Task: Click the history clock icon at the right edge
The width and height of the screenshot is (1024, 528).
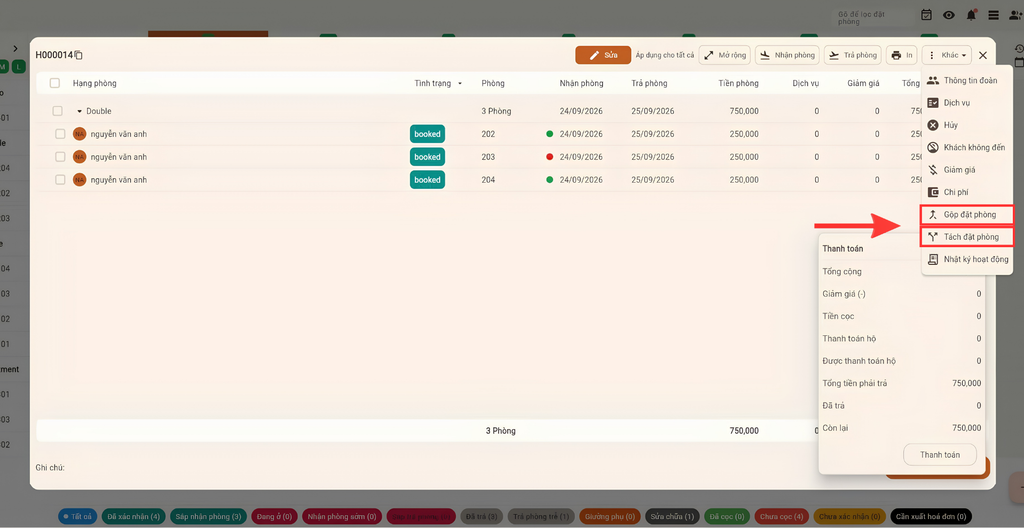Action: pos(1019,48)
